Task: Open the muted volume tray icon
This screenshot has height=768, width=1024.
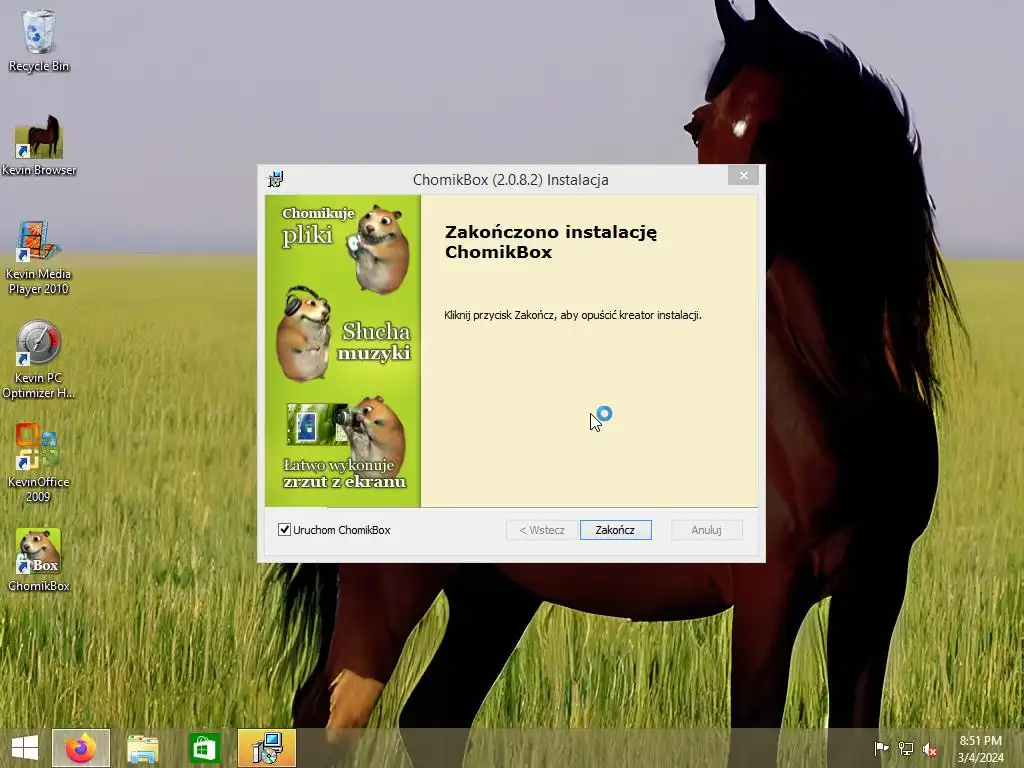Action: point(930,749)
